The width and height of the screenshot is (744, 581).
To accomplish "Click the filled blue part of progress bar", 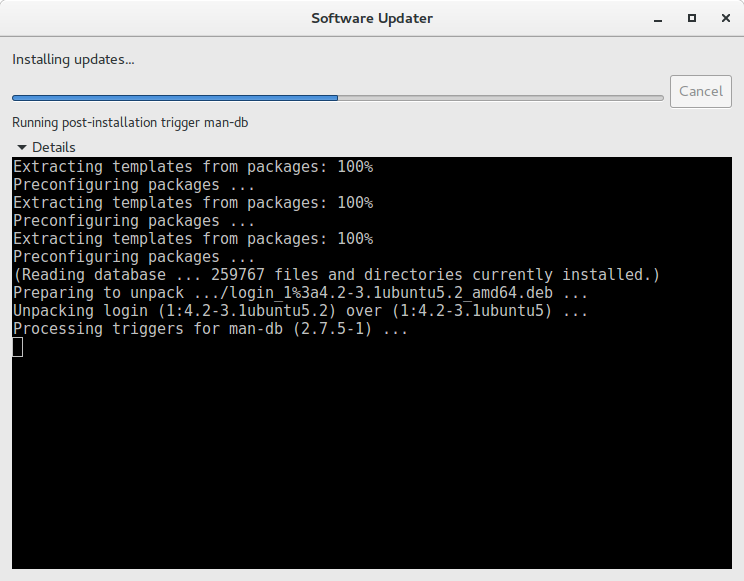I will [x=175, y=98].
